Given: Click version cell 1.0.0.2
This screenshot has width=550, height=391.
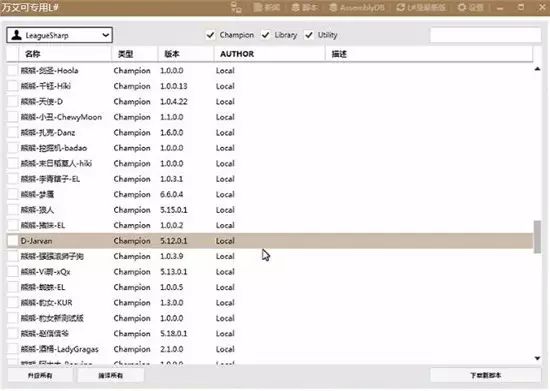Looking at the screenshot, I should click(172, 225).
